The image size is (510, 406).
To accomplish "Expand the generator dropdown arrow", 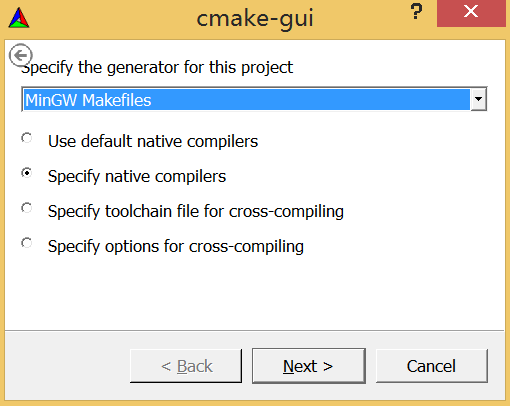I will [x=479, y=99].
